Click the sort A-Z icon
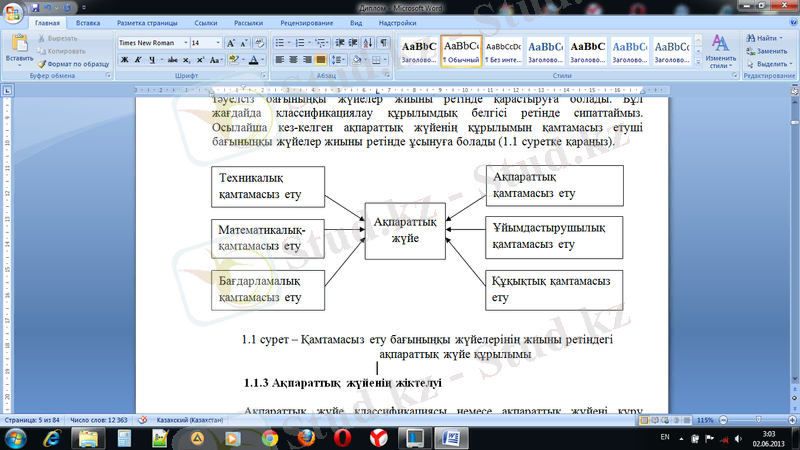 pos(367,43)
